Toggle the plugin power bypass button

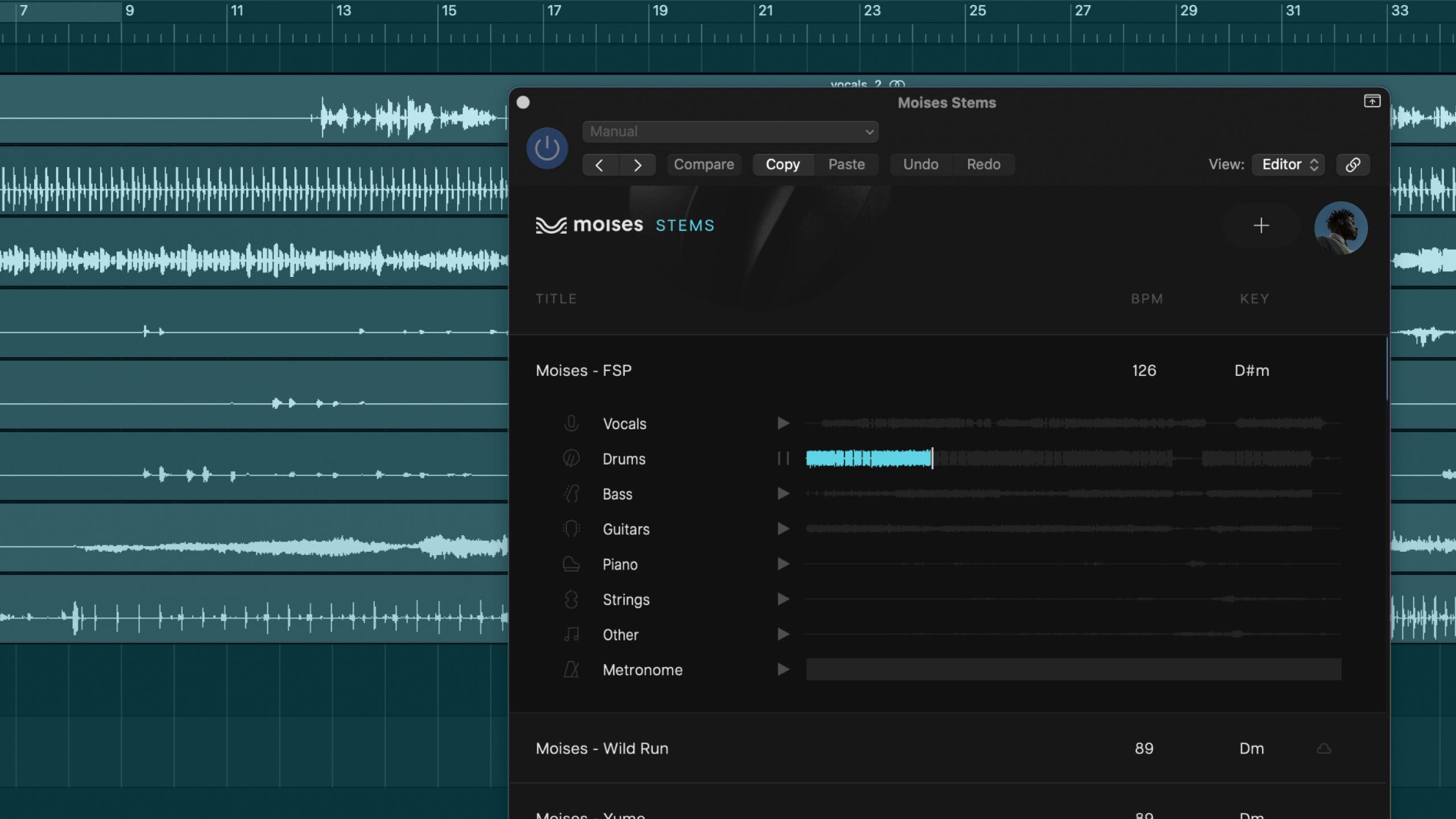click(x=547, y=148)
